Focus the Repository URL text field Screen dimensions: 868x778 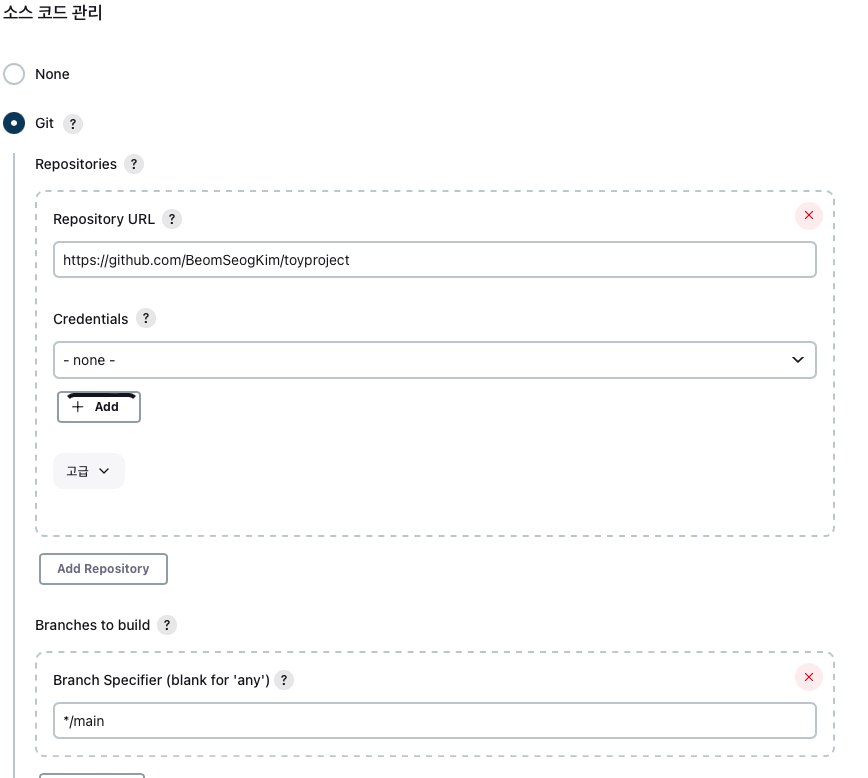[x=435, y=260]
